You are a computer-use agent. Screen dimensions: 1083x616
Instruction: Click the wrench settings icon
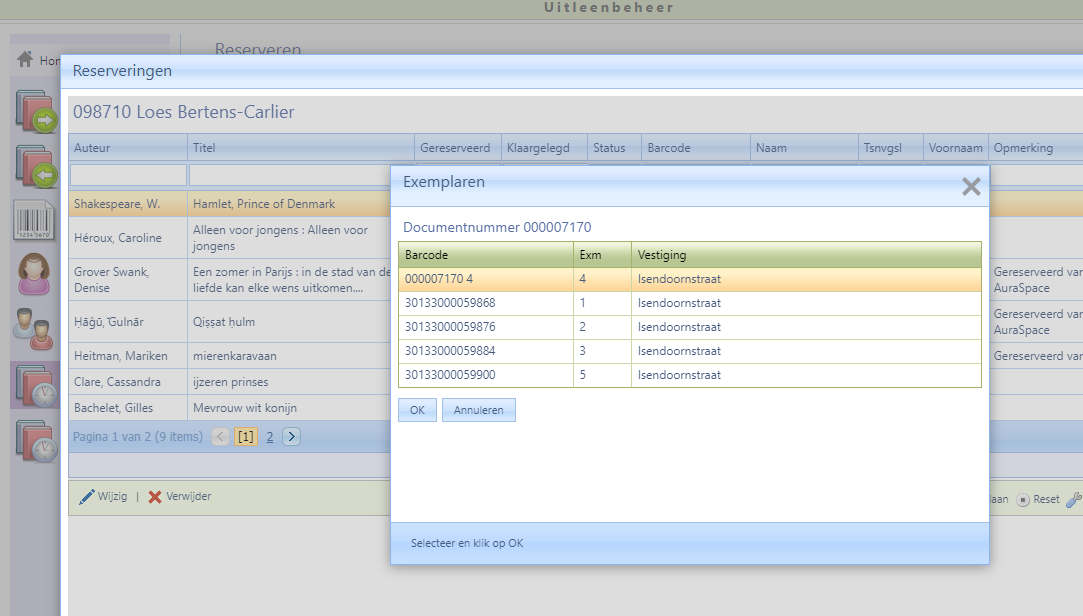coord(1074,499)
